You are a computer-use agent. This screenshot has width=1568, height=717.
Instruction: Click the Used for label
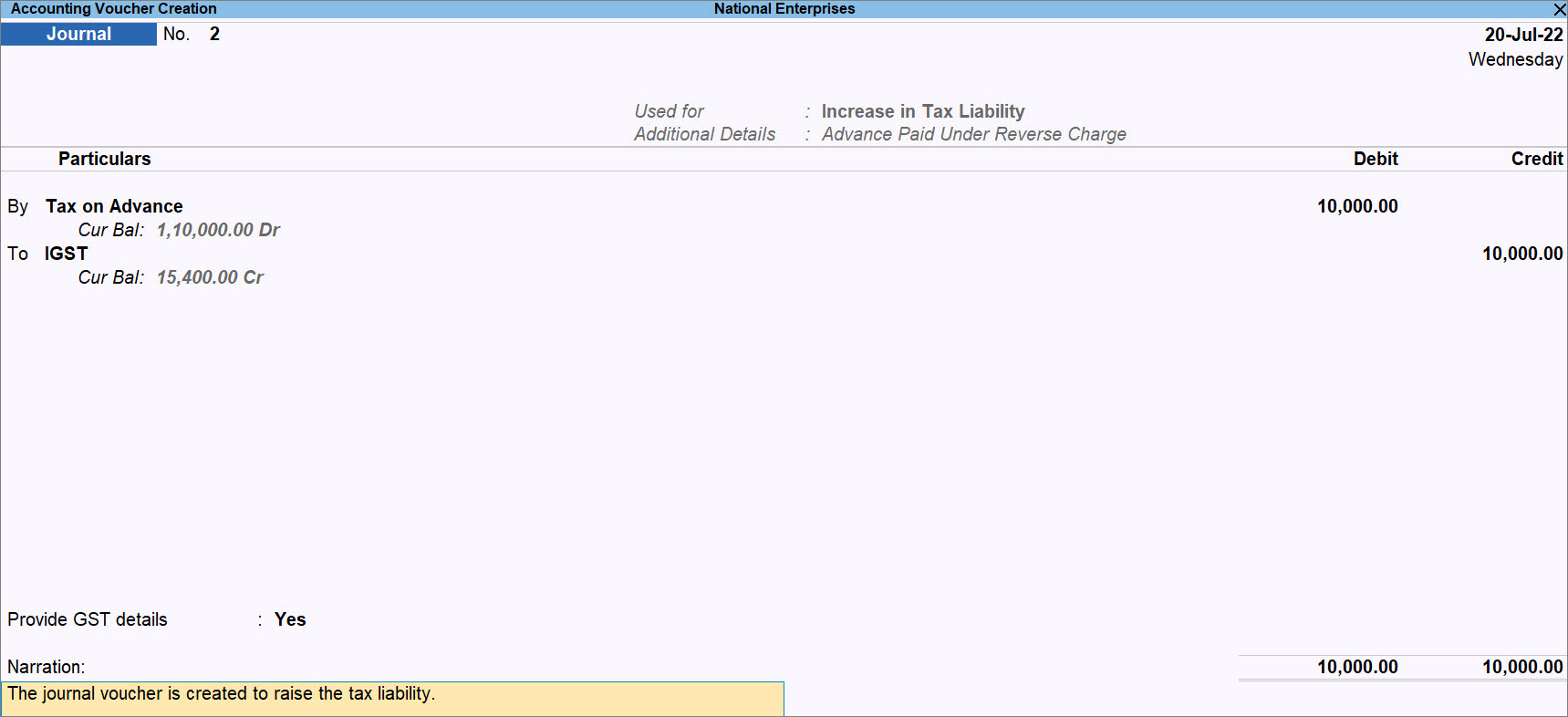[670, 111]
